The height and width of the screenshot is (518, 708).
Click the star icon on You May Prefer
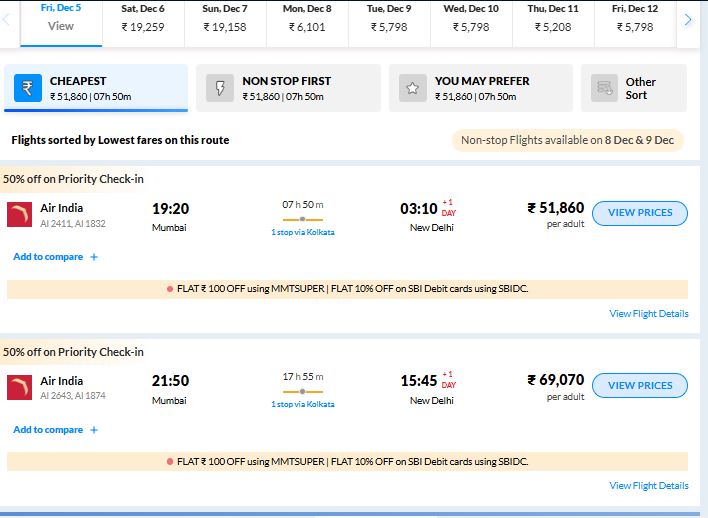[411, 88]
